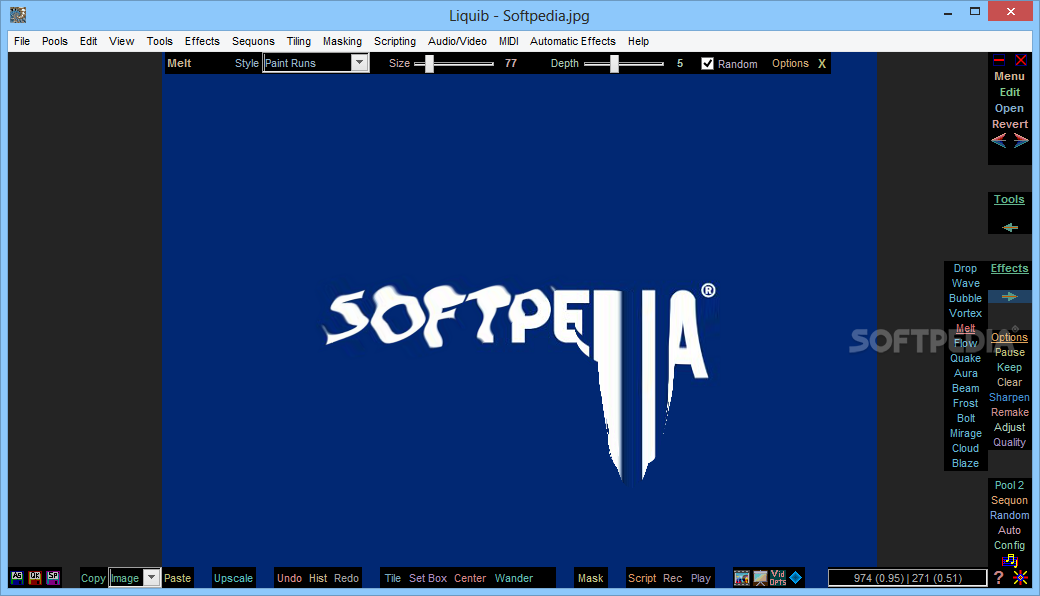Open the Masking menu
The width and height of the screenshot is (1040, 596).
[342, 41]
